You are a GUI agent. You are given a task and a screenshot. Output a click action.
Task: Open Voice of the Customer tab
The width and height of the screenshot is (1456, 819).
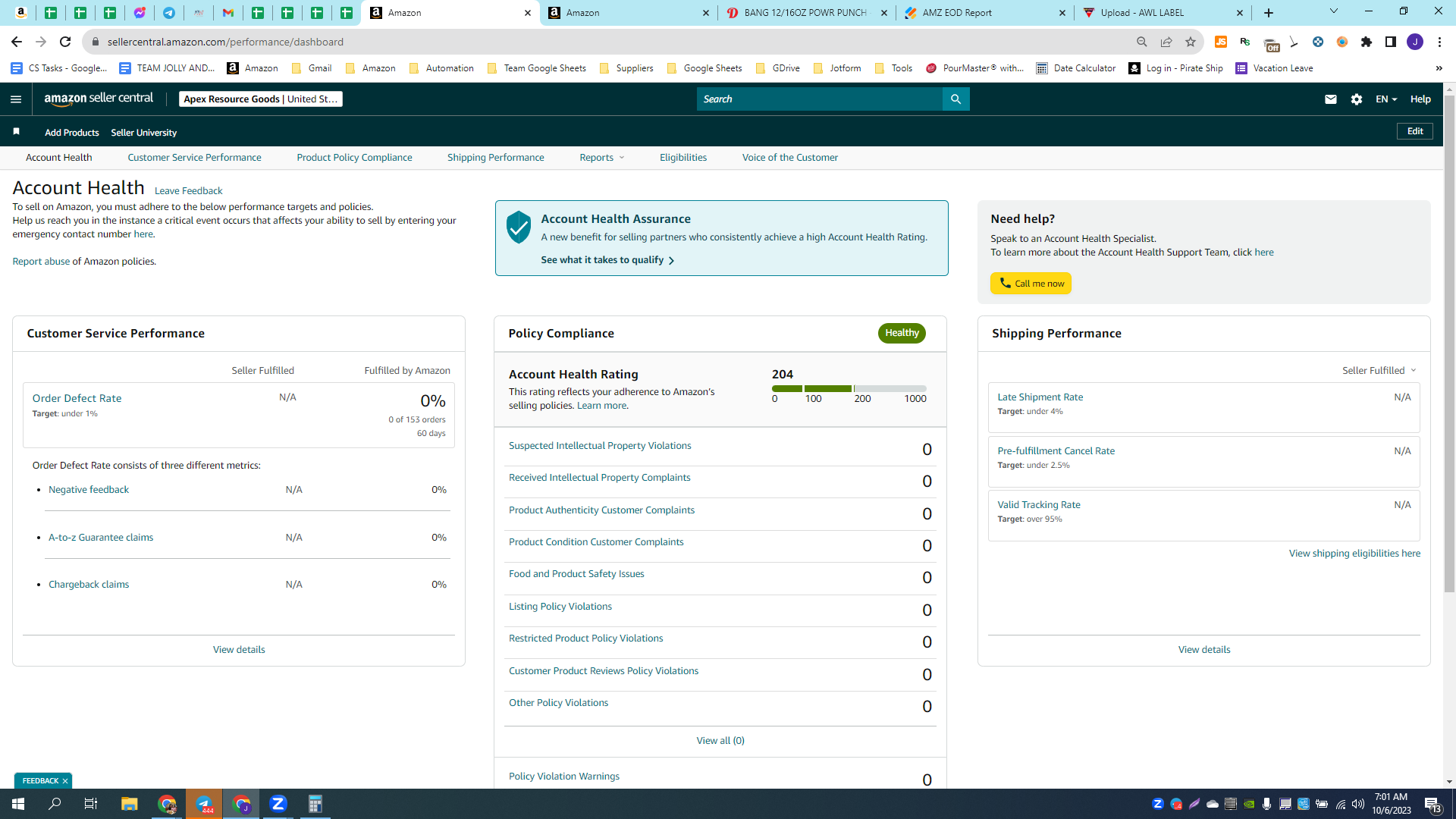[x=790, y=158]
